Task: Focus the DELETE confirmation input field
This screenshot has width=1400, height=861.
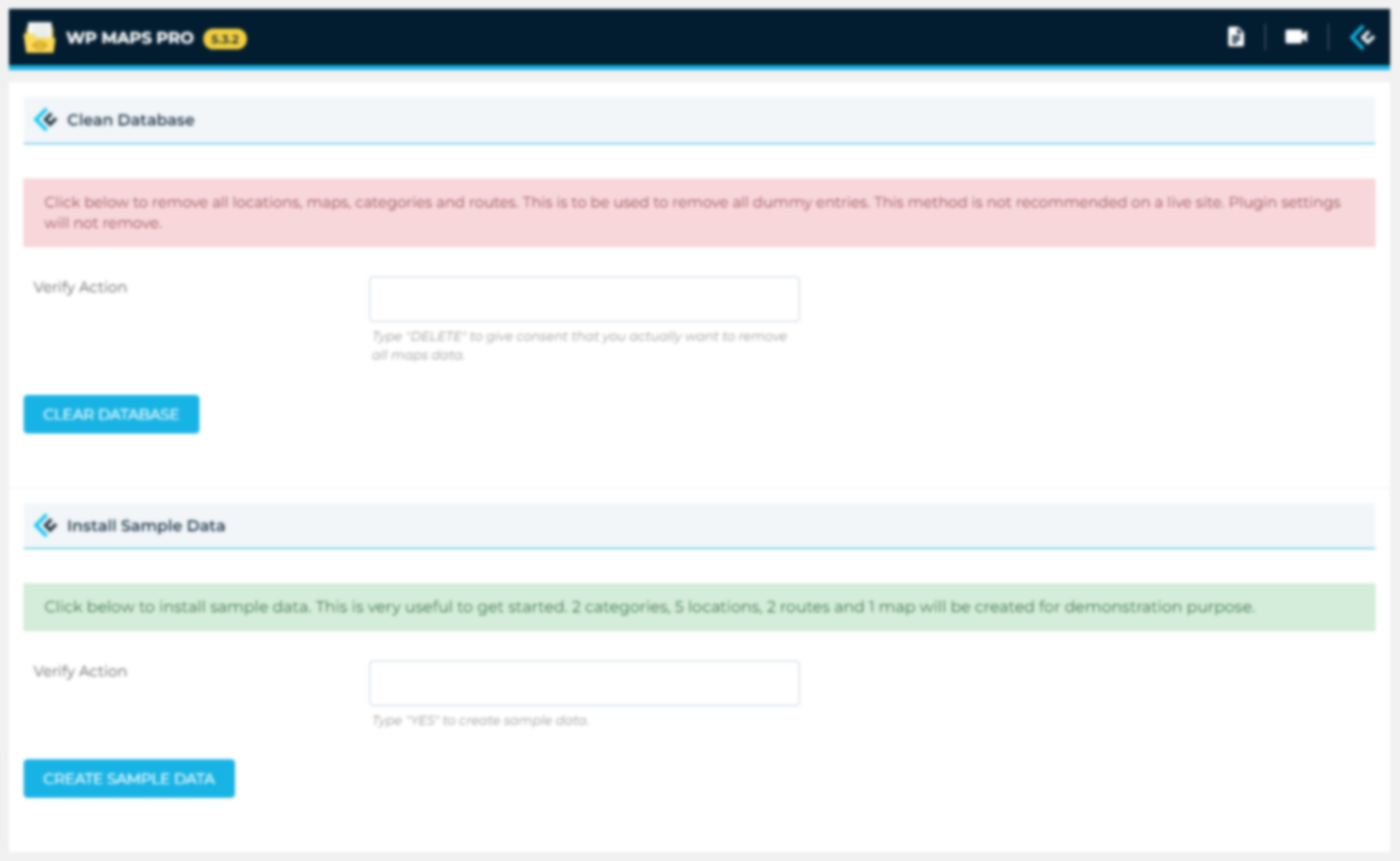Action: tap(583, 298)
